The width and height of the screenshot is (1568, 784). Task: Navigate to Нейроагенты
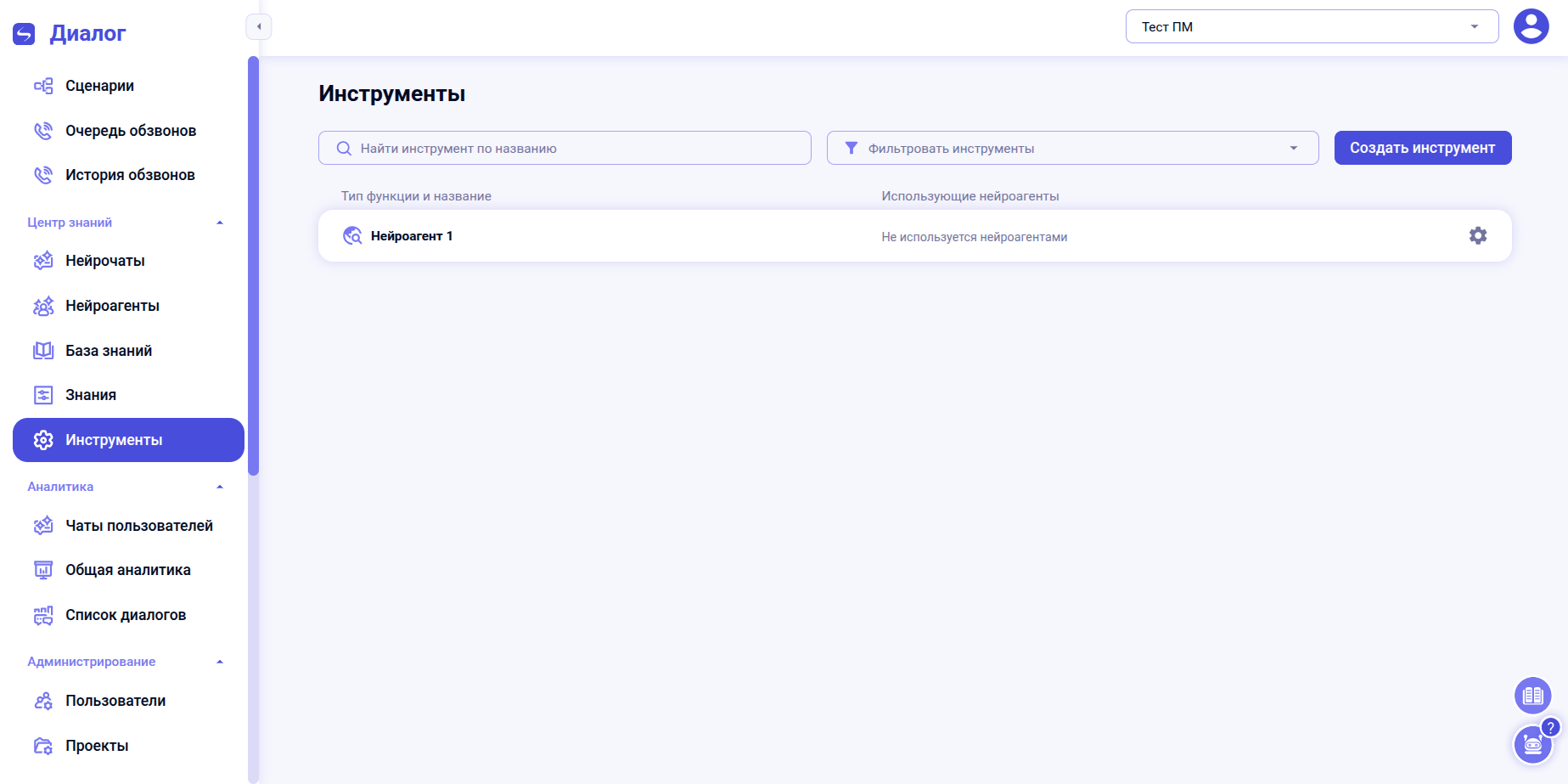128,306
